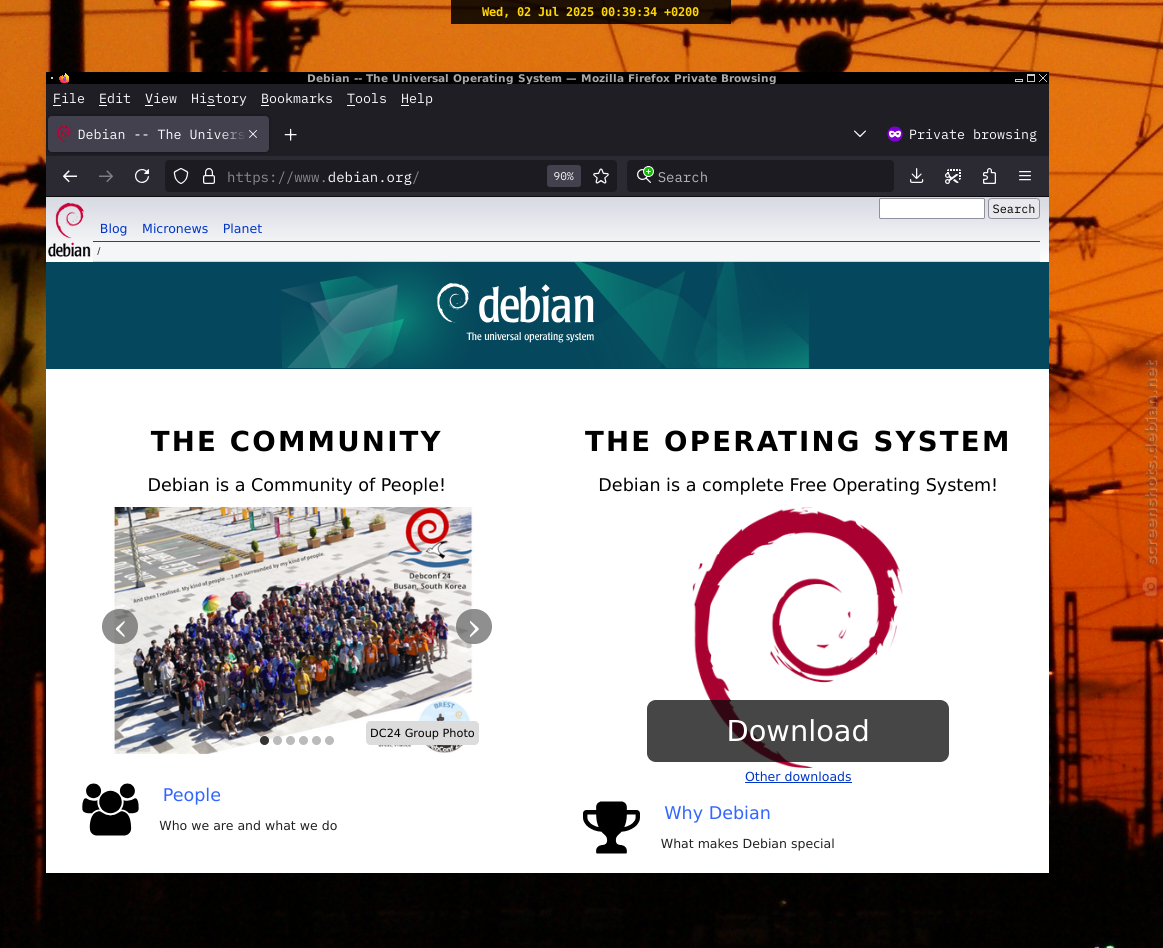Viewport: 1163px width, 948px height.
Task: Click 'THE COMMUNITY' heading
Action: pyautogui.click(x=297, y=441)
